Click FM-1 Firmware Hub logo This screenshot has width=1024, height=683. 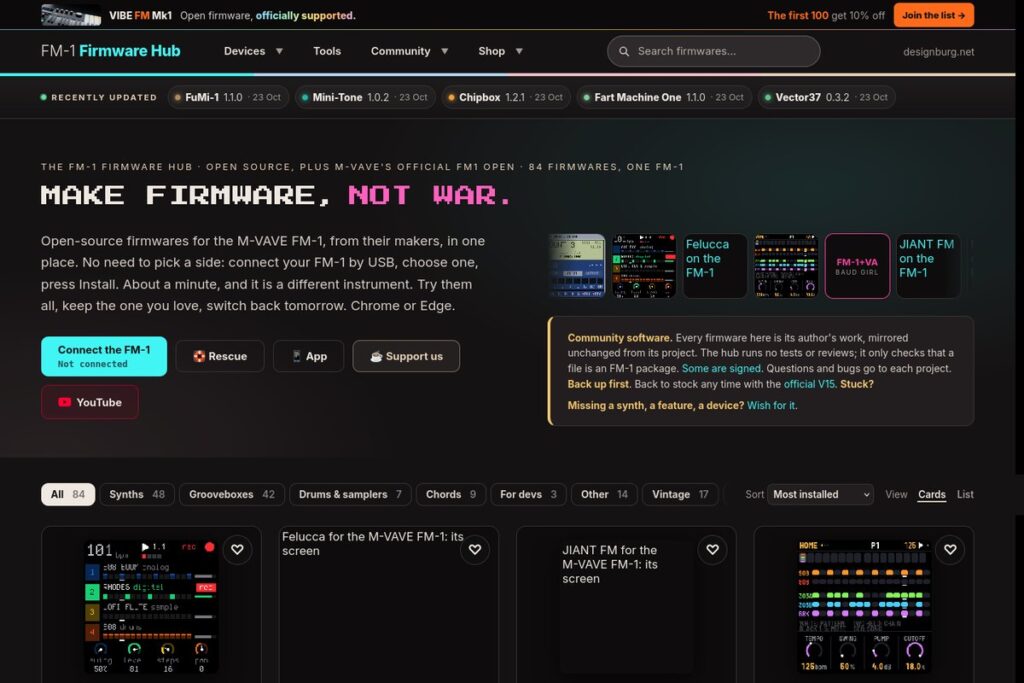point(110,51)
